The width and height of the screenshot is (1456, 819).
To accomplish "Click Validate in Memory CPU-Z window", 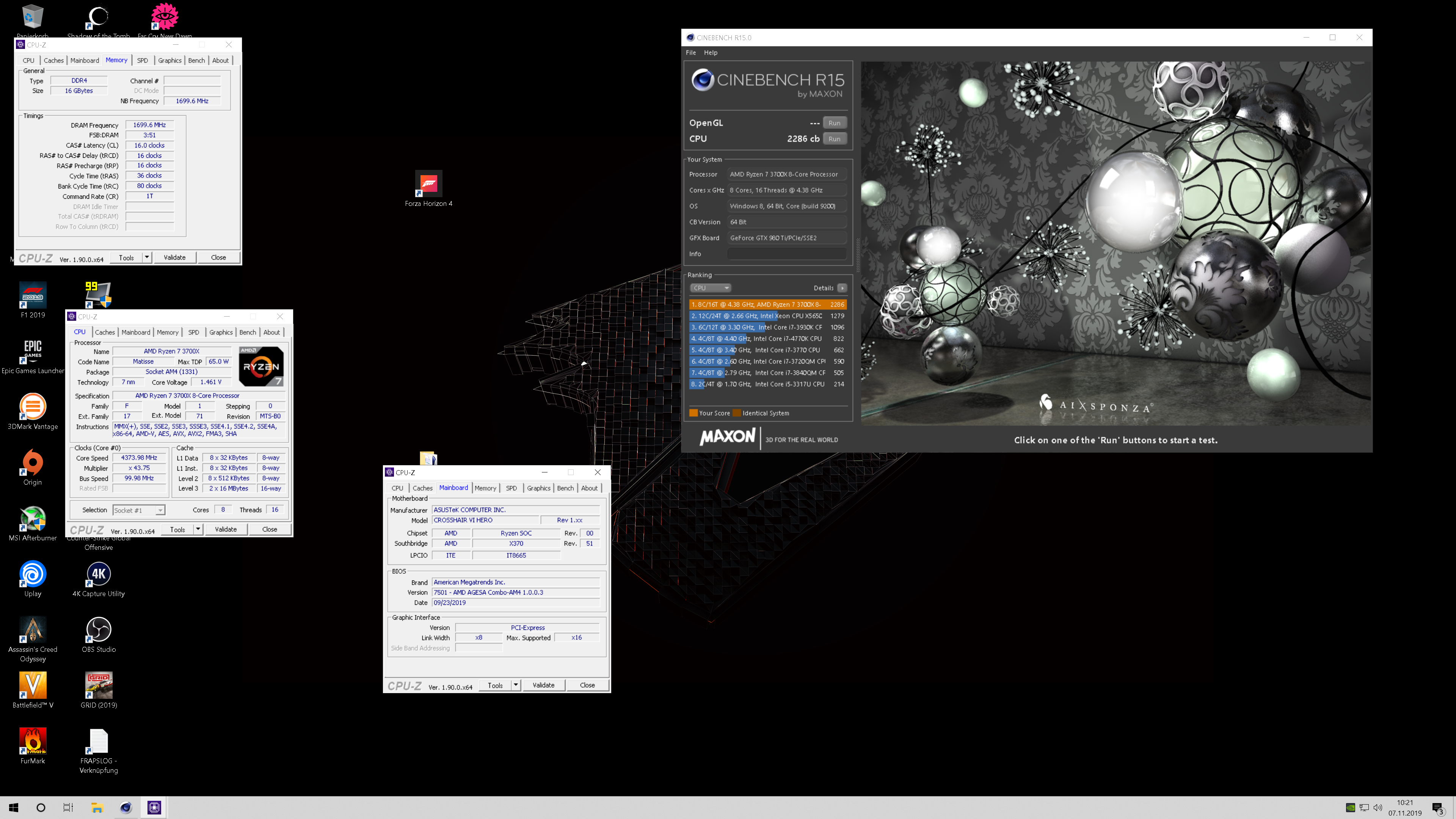I will pyautogui.click(x=175, y=257).
